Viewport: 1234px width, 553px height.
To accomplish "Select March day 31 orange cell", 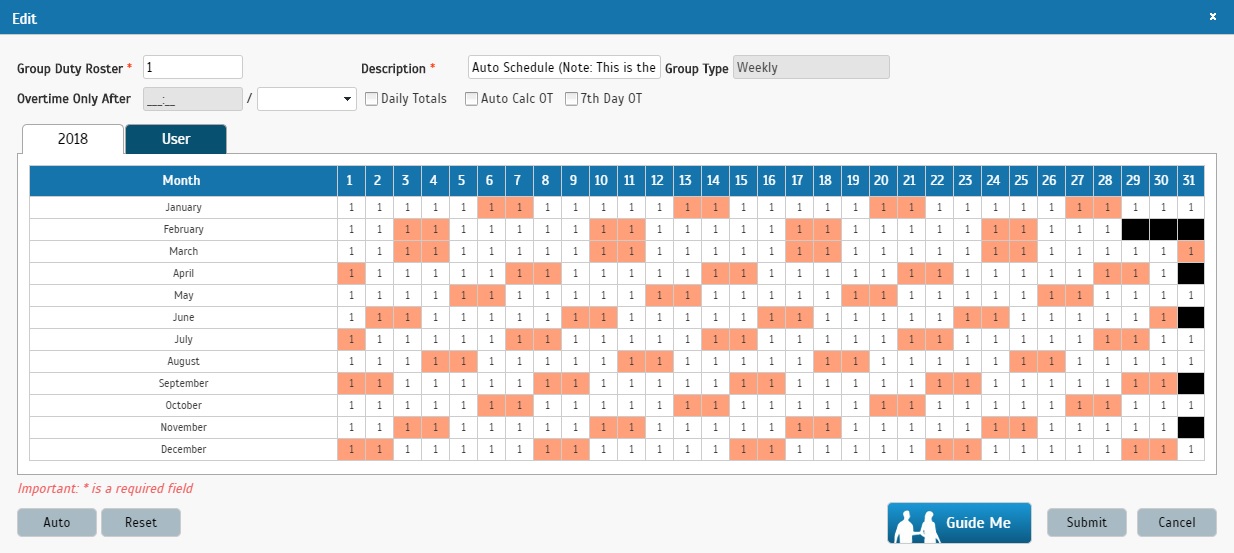I will [x=1190, y=251].
